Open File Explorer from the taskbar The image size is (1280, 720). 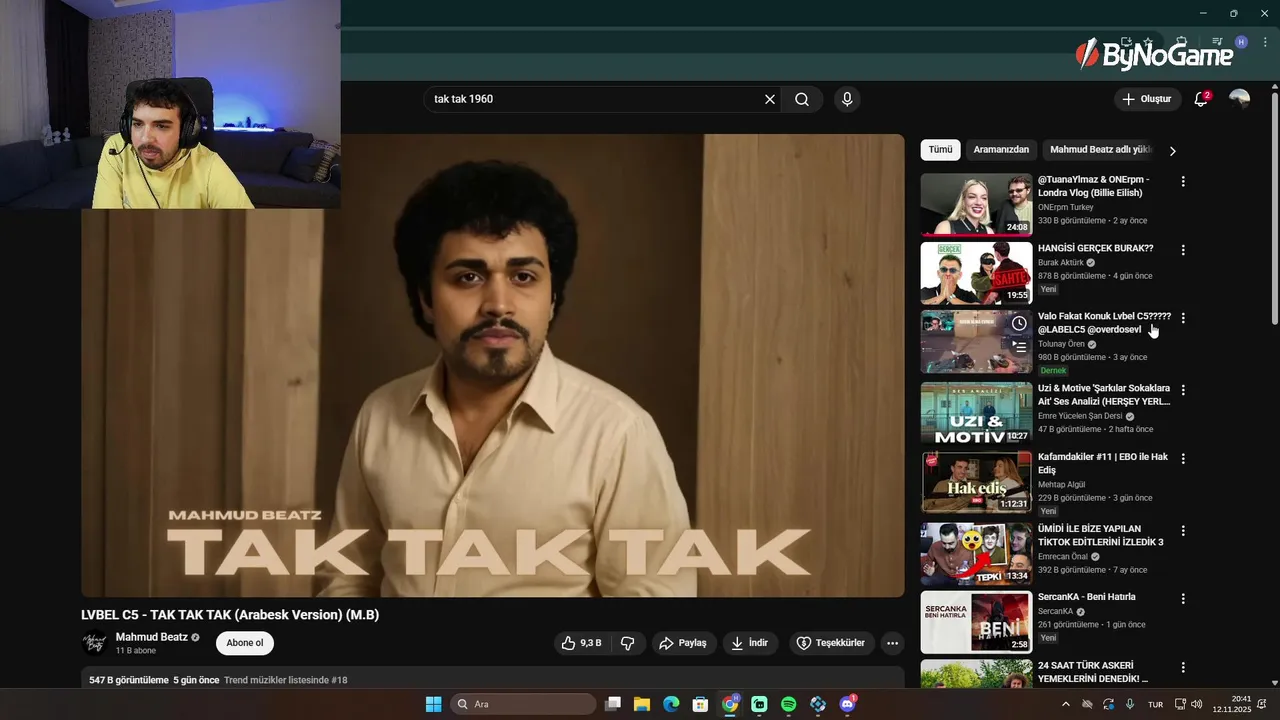pyautogui.click(x=642, y=704)
